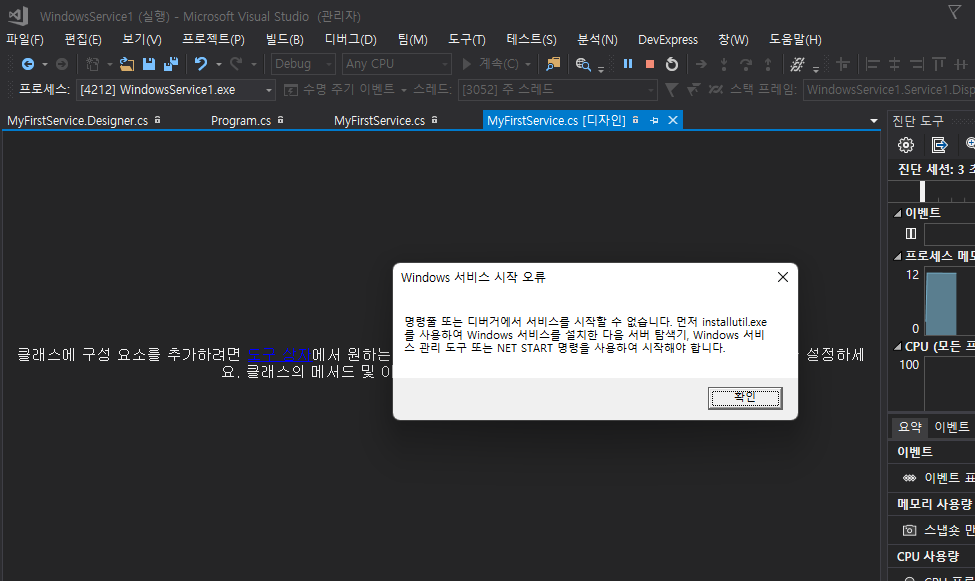Image resolution: width=975 pixels, height=581 pixels.
Task: Open the process WindowsService1.exe dropdown
Action: coord(175,90)
